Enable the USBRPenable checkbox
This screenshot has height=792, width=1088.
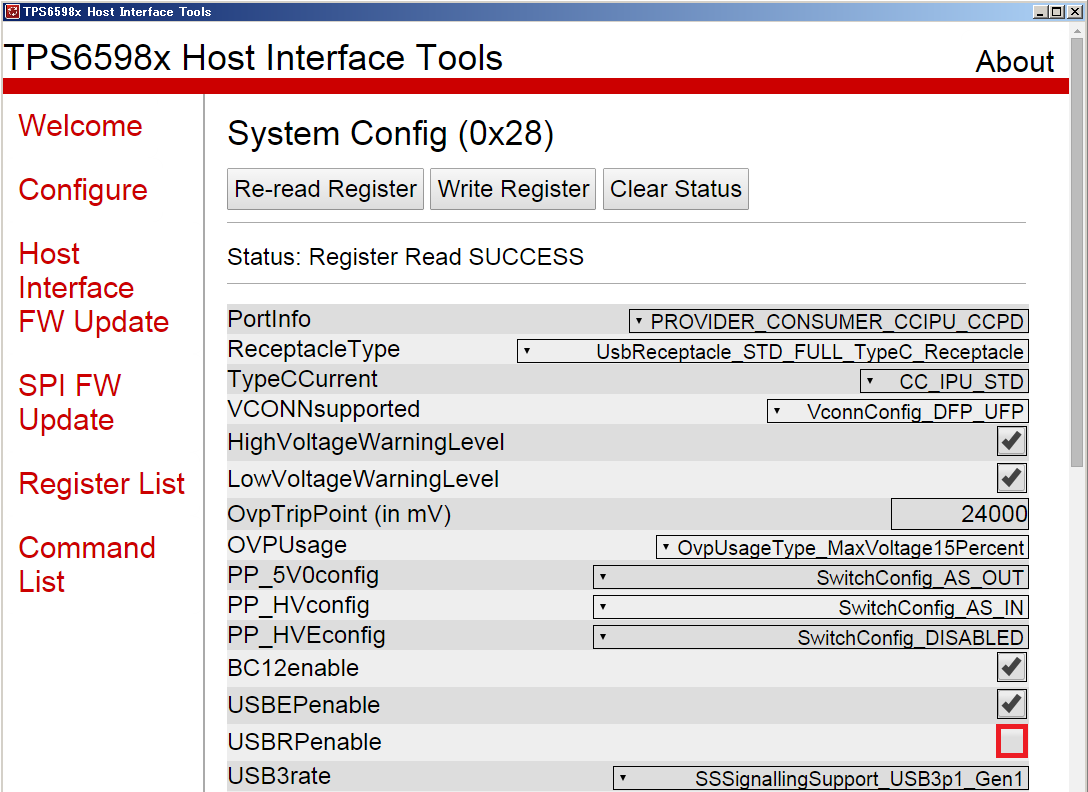coord(1012,741)
